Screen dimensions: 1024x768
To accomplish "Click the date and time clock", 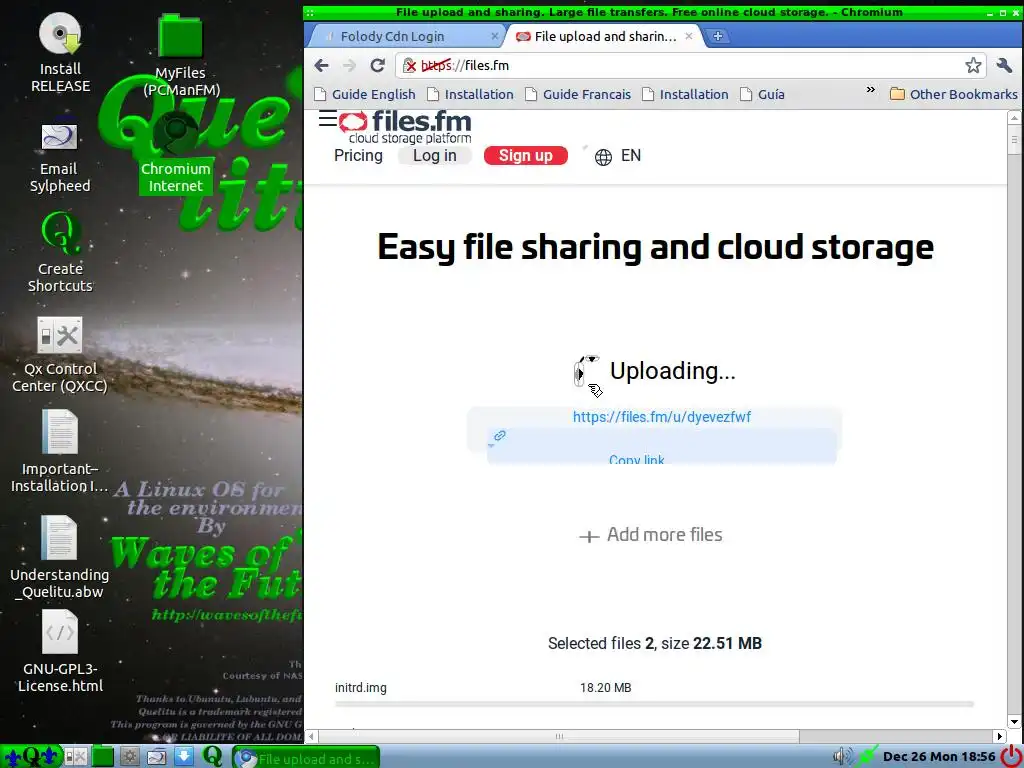I will click(939, 757).
